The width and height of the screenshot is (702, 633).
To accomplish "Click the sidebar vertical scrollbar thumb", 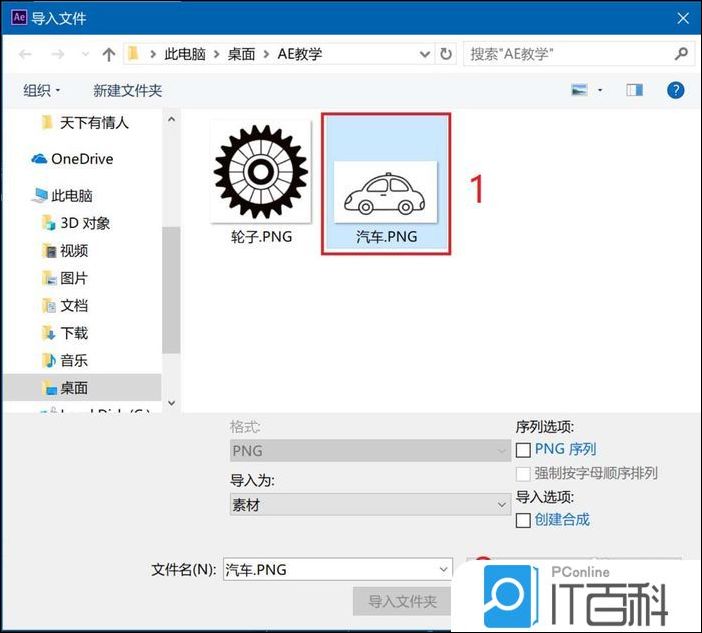I will coord(171,290).
